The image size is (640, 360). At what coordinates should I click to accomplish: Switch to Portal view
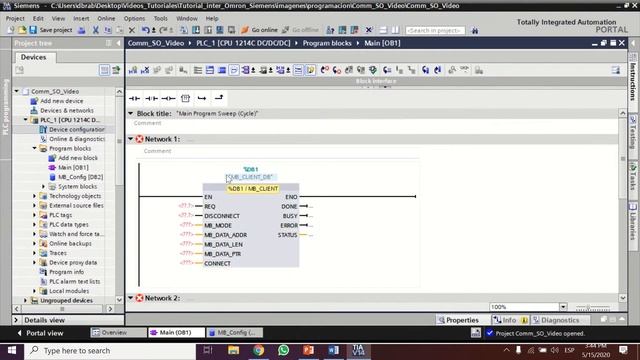tap(40, 333)
